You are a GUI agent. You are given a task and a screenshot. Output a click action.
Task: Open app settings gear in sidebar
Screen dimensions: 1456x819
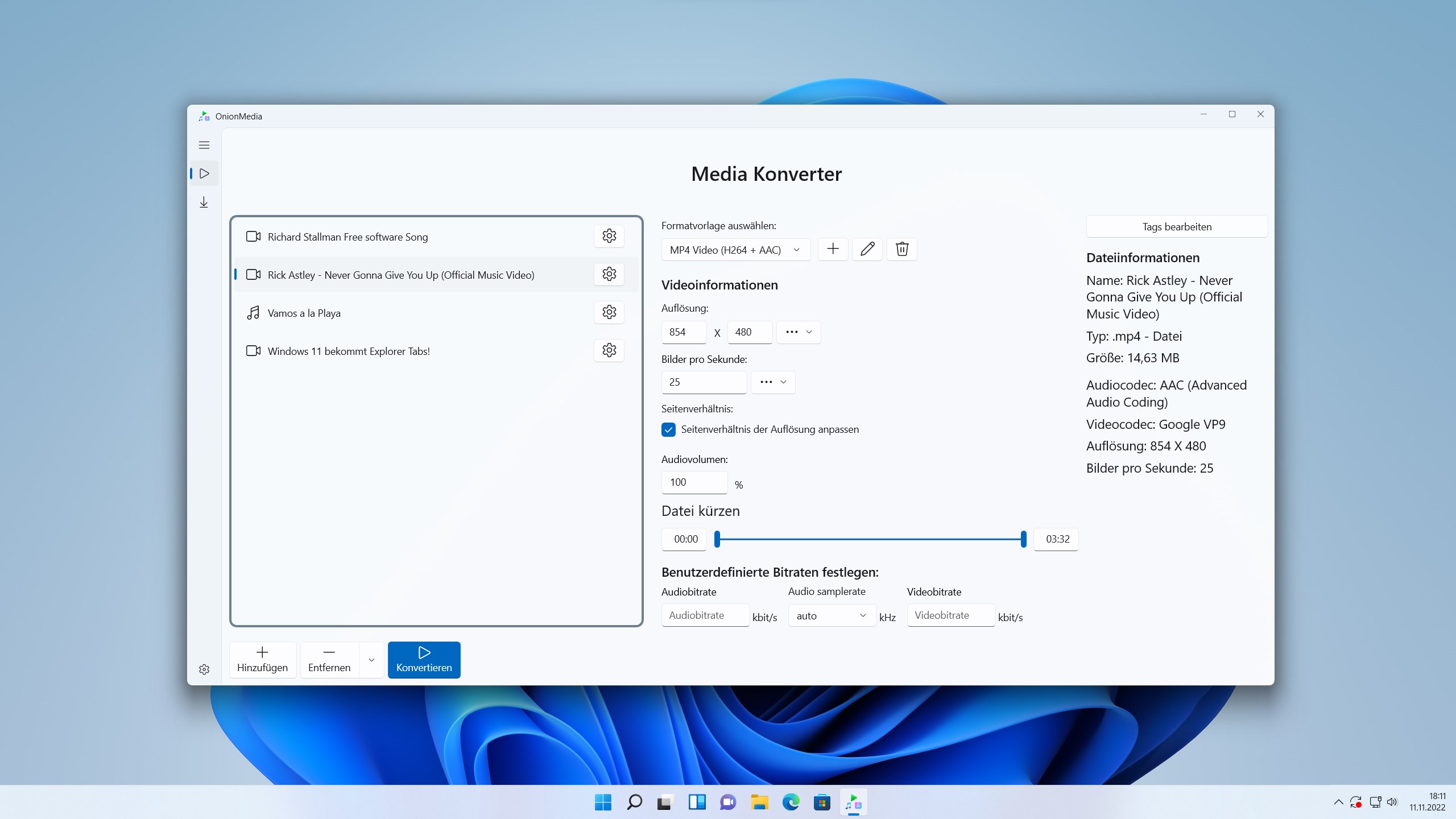click(x=204, y=669)
